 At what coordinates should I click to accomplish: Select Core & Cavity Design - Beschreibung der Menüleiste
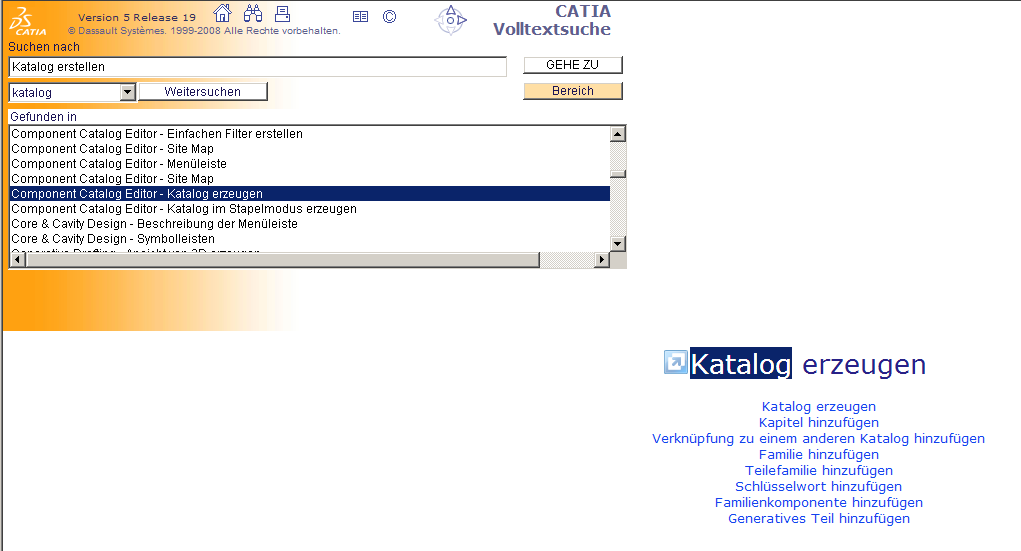point(309,223)
